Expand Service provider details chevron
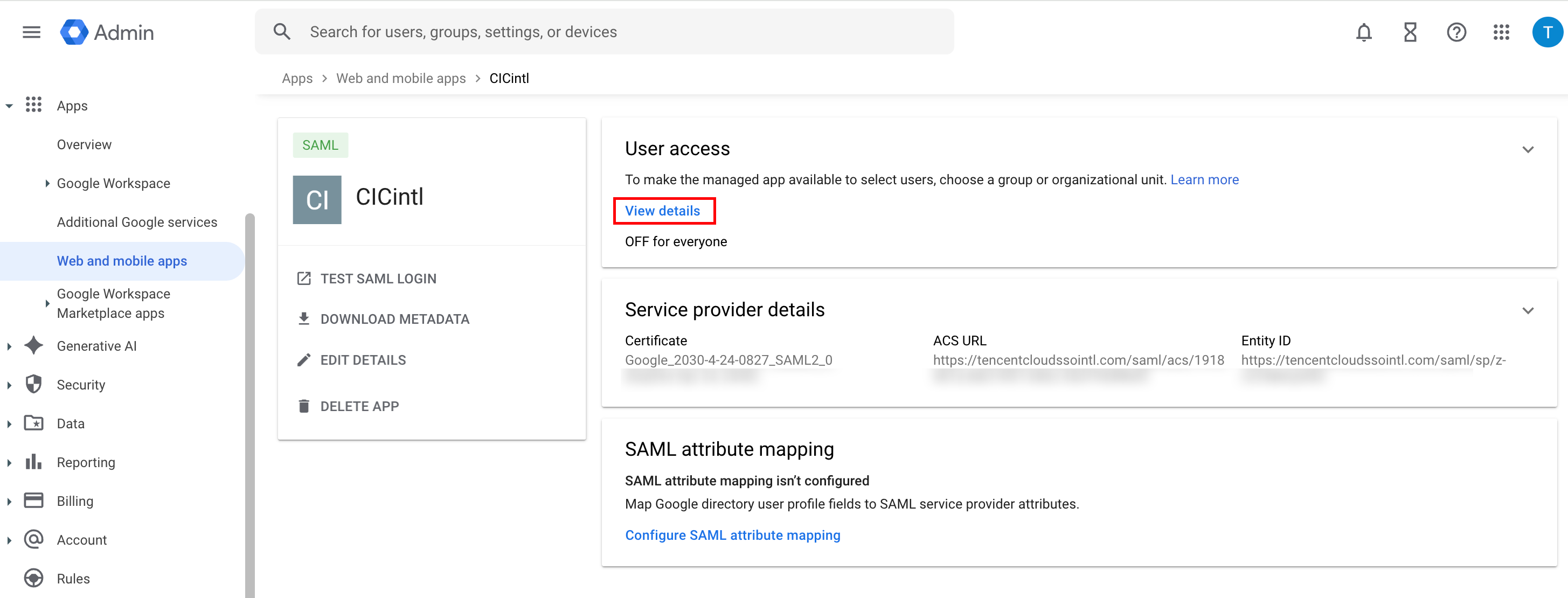The height and width of the screenshot is (598, 1568). pos(1527,311)
